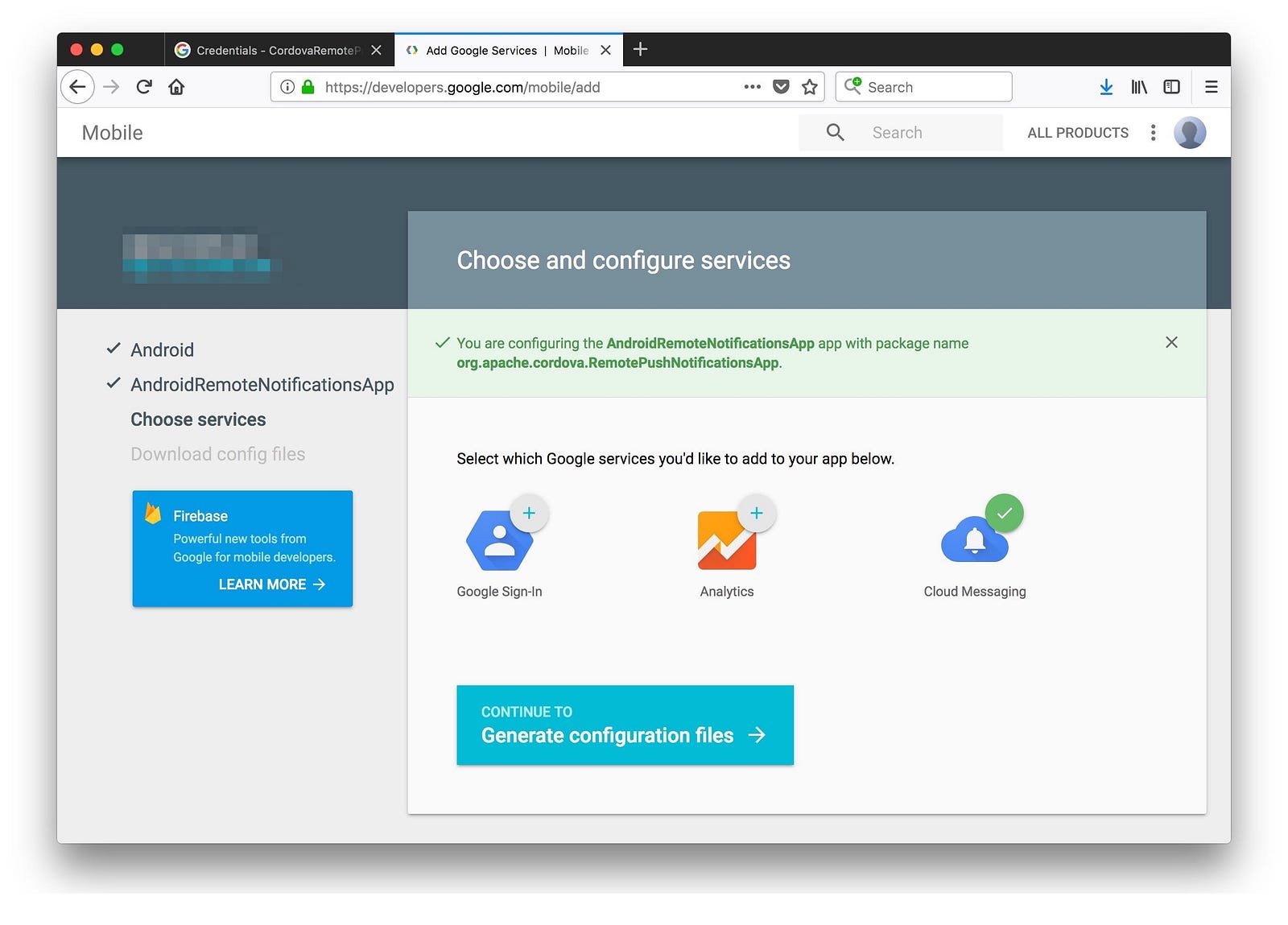Continue to Generate configuration files
The height and width of the screenshot is (925, 1288).
tap(625, 725)
